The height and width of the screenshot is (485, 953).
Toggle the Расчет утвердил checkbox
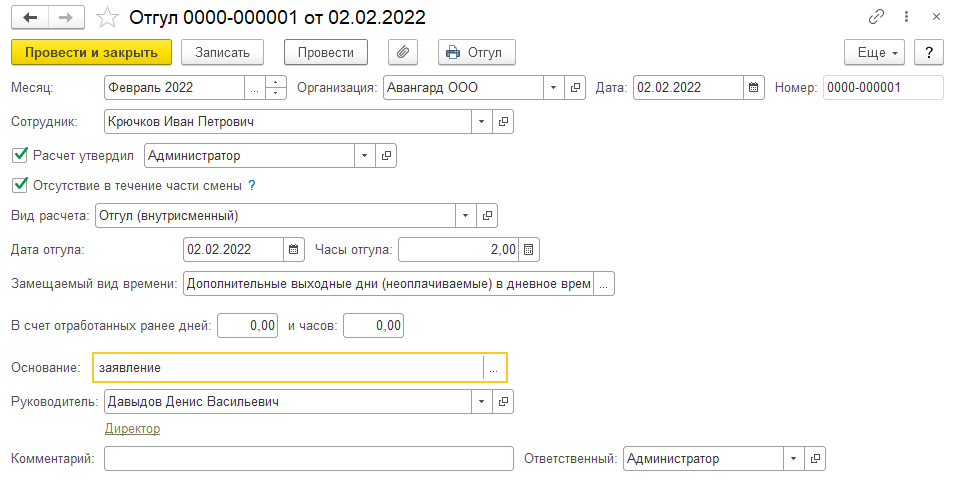(18, 155)
